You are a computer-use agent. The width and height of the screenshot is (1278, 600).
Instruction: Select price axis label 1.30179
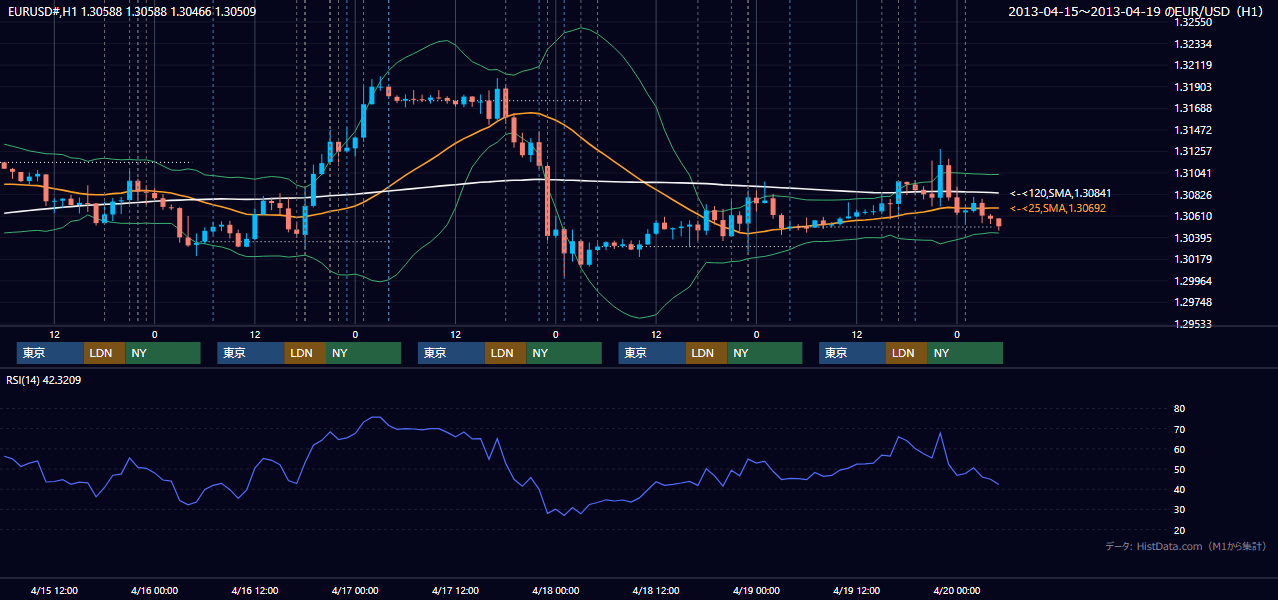coord(1193,259)
